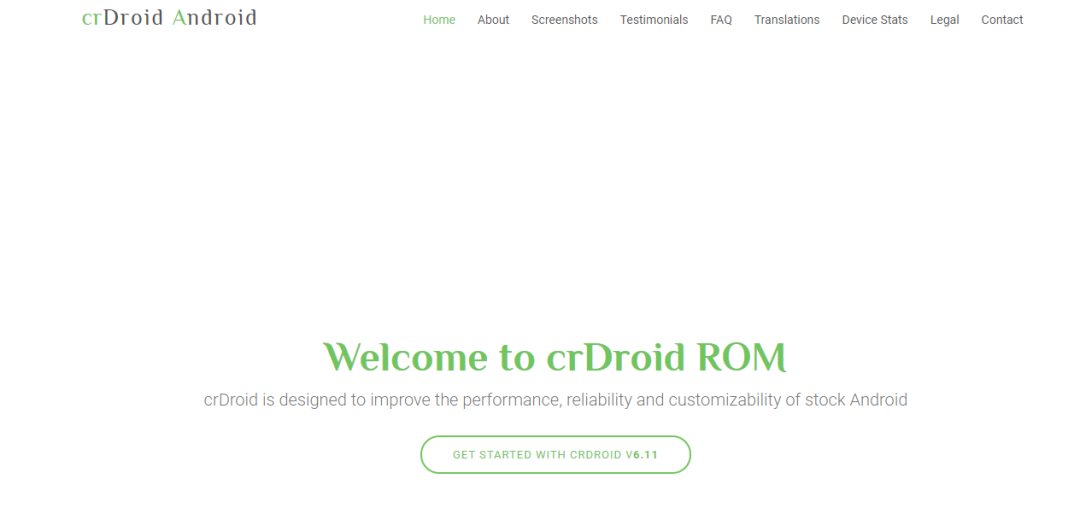The height and width of the screenshot is (508, 1080).
Task: Click the crDroid is designed to improve tagline
Action: click(555, 399)
